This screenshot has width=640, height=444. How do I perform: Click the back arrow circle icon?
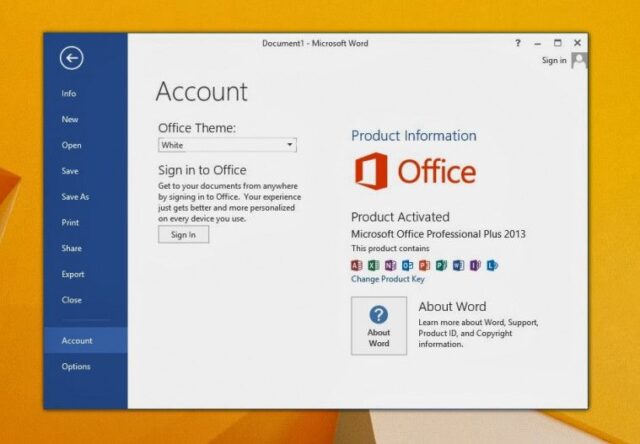[x=71, y=59]
